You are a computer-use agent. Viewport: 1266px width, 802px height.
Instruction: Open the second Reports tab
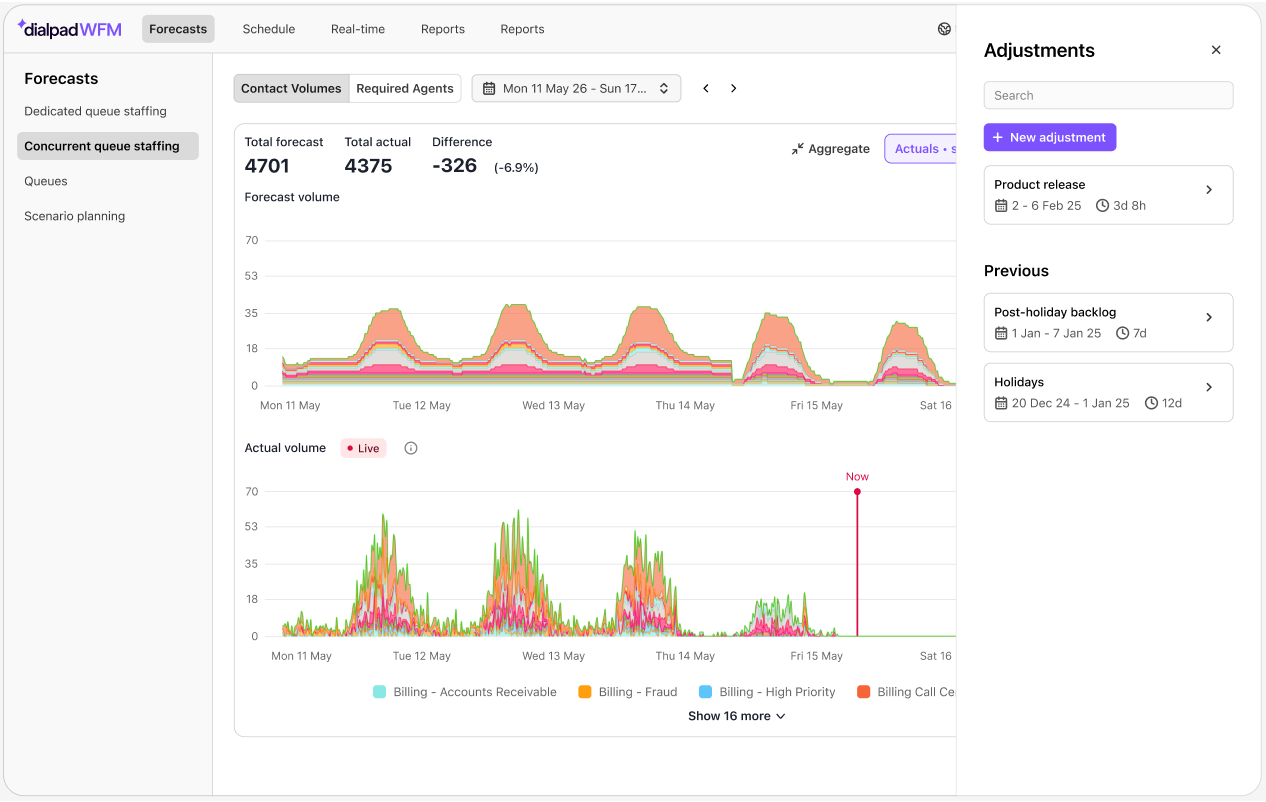click(x=523, y=29)
